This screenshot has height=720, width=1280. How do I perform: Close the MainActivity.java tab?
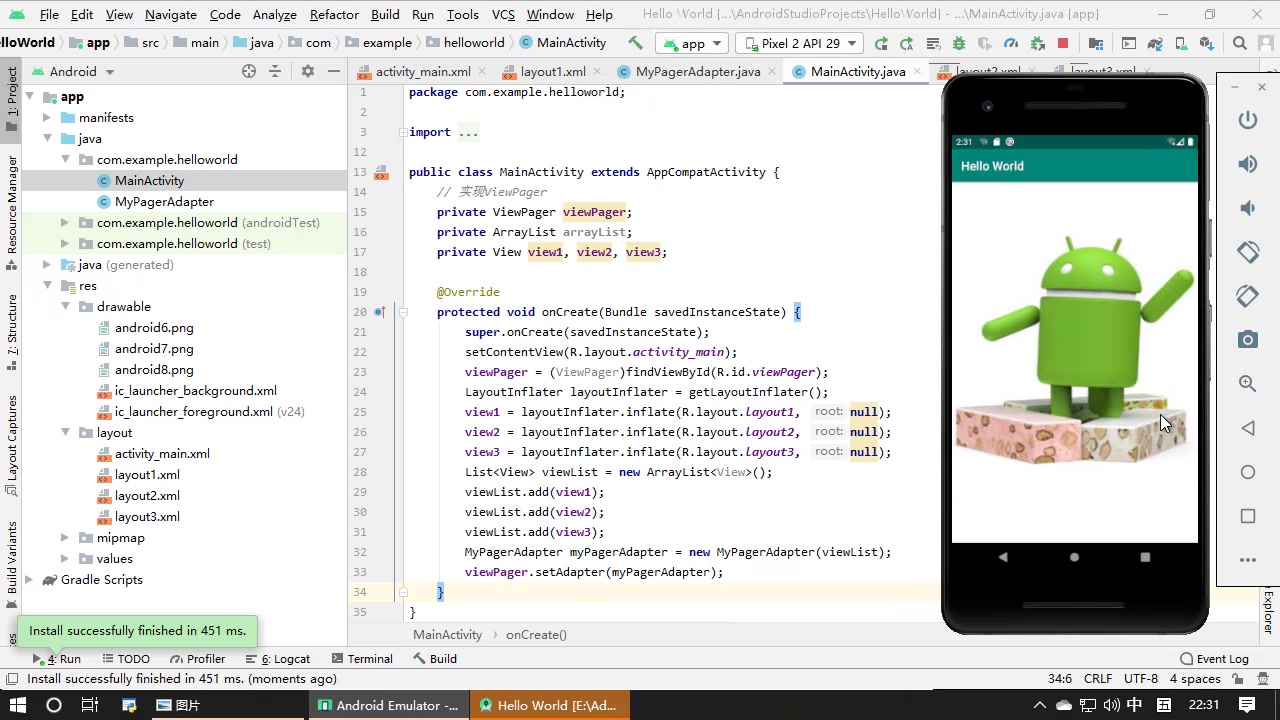(x=916, y=72)
